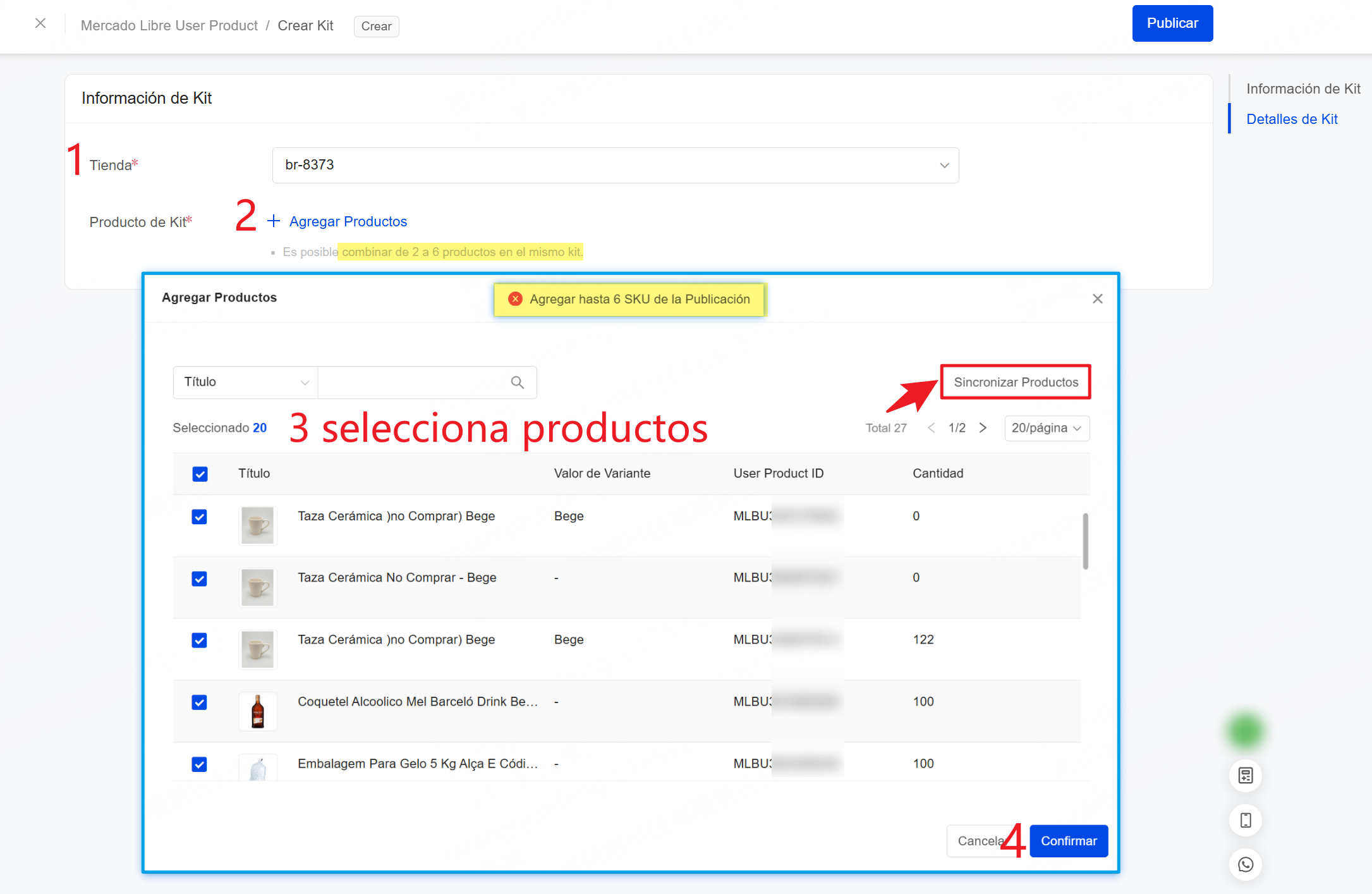Change the 20/página page size
1372x894 pixels.
(x=1046, y=428)
